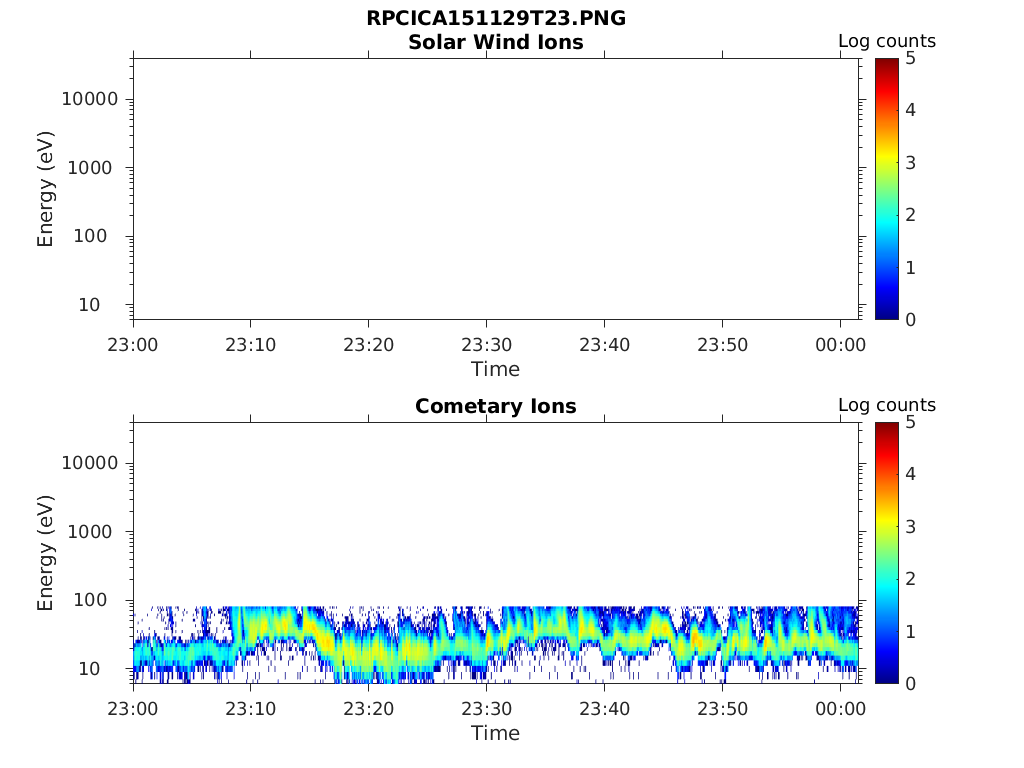Click 23:20 tick on Cometary Ions time axis
The height and width of the screenshot is (768, 1024).
pos(368,709)
